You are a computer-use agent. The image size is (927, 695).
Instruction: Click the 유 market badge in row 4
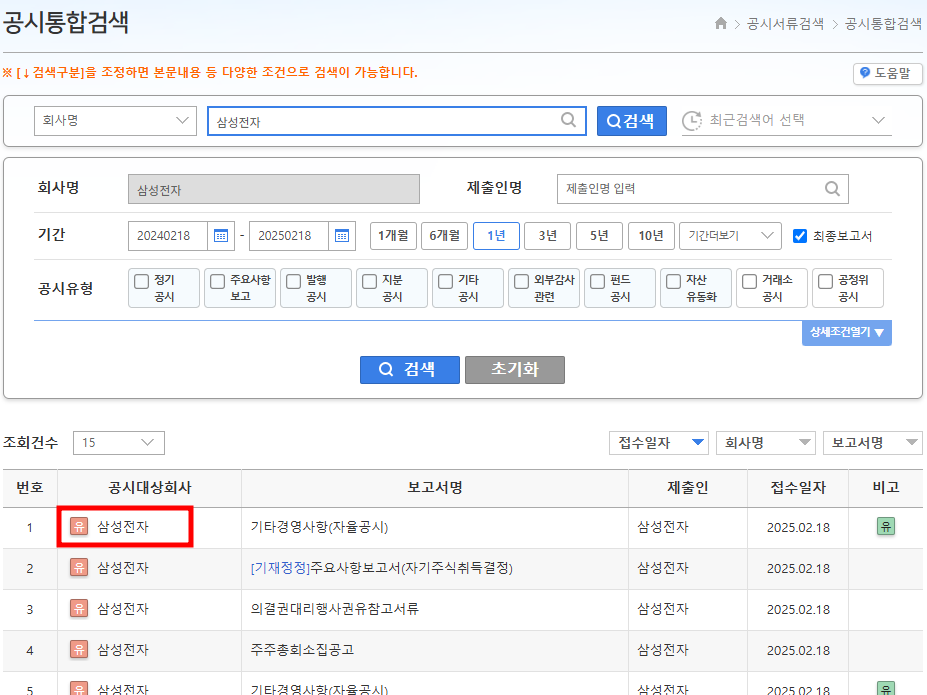79,649
